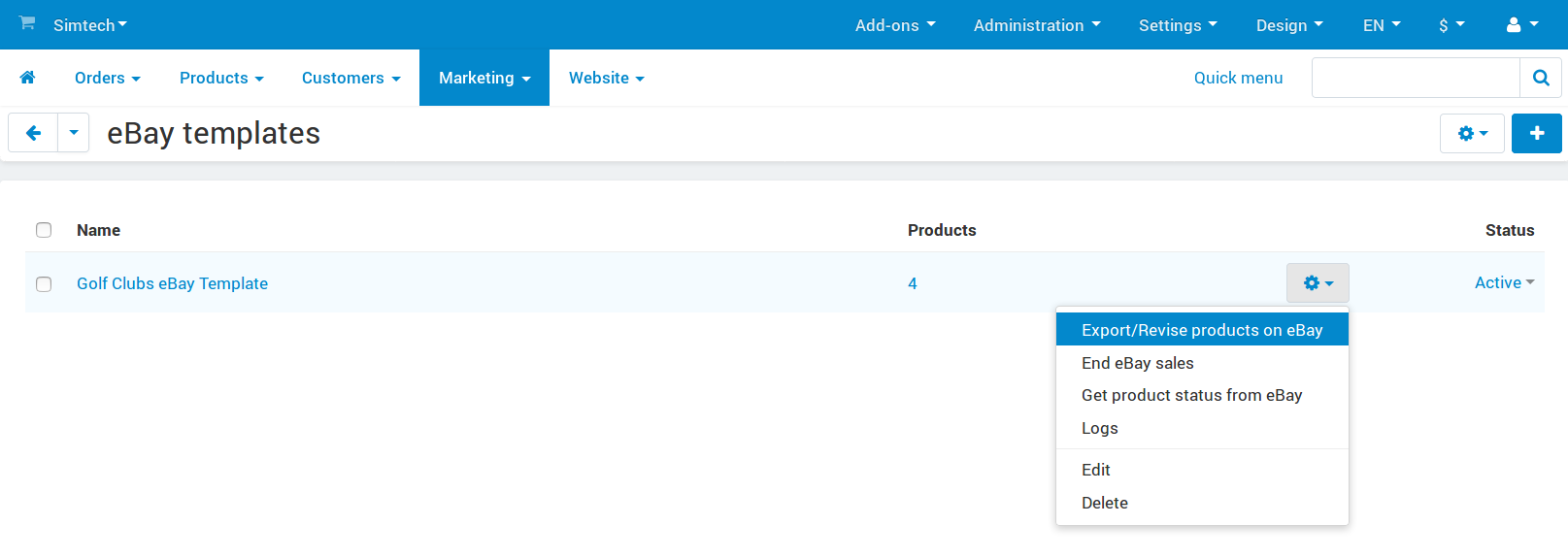
Task: Open Logs from the context menu
Action: [1202, 428]
